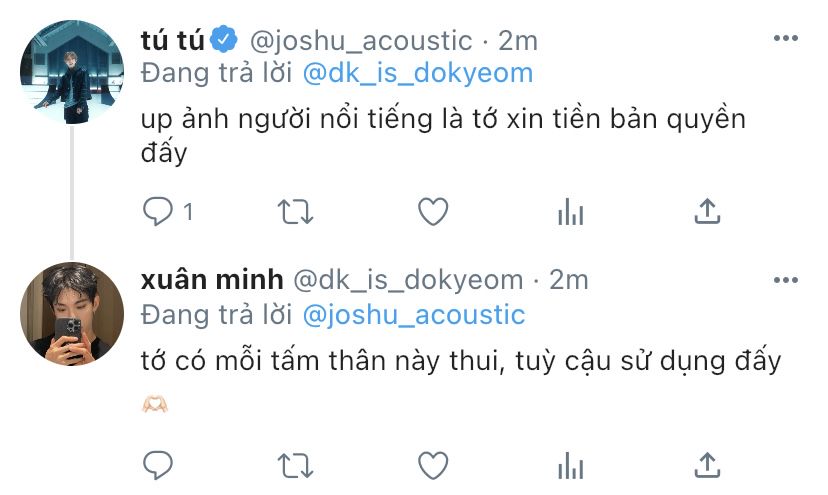
Task: Open xuân minh's profile picture
Action: [72, 314]
